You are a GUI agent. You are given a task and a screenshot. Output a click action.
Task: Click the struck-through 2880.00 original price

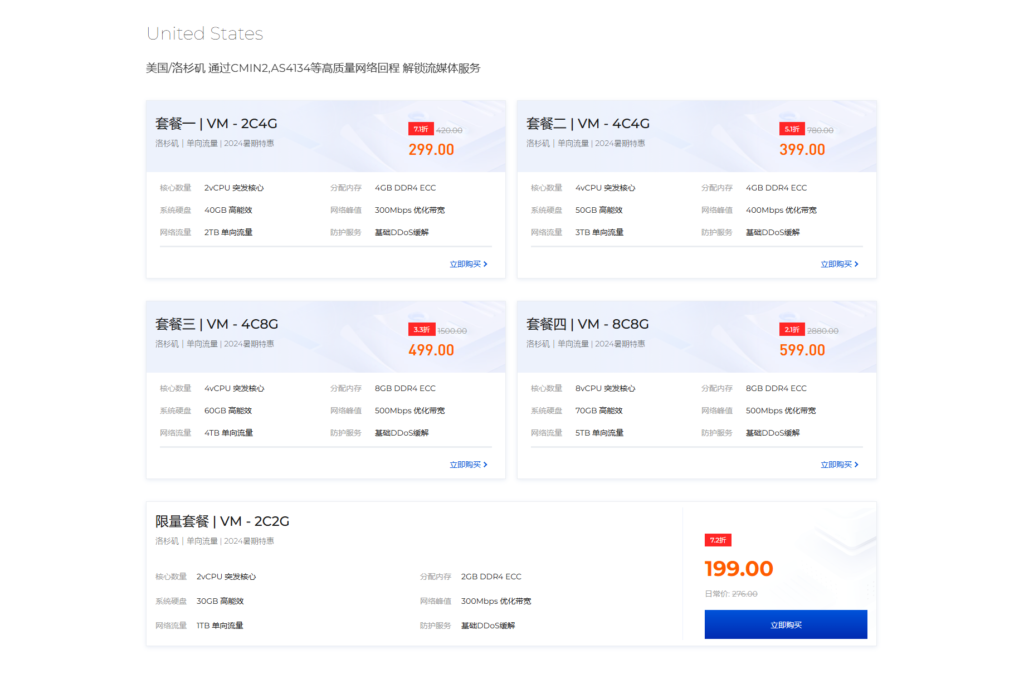(823, 331)
